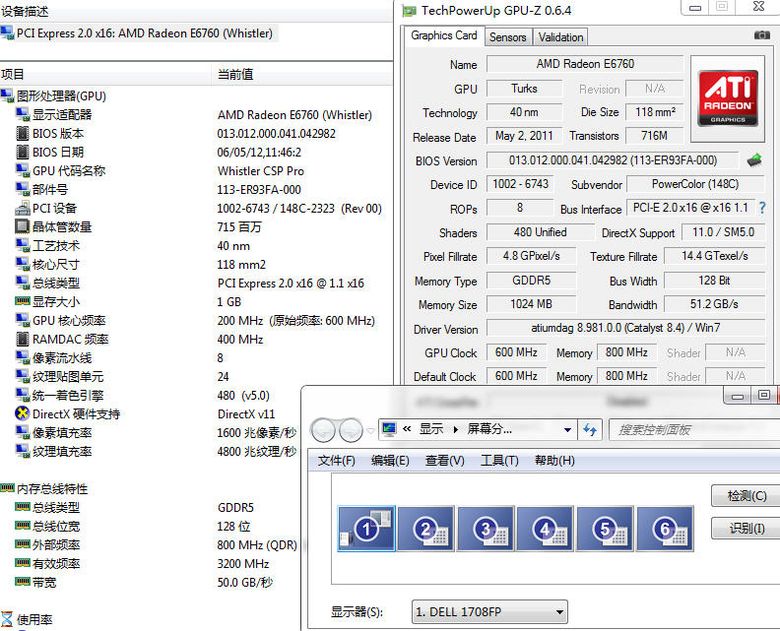780x631 pixels.
Task: Open the 显示器(S) DELL 1708FP dropdown
Action: 489,612
